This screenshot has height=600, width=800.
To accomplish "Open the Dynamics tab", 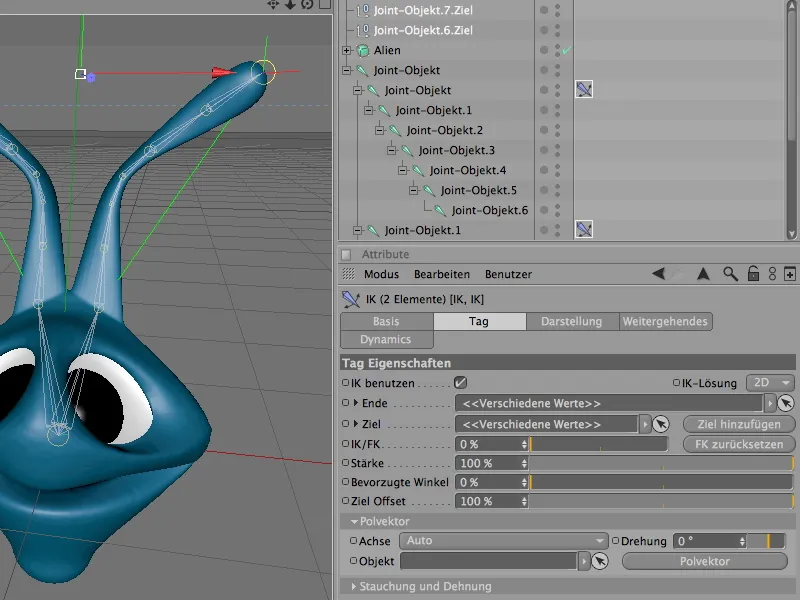I will click(x=387, y=340).
